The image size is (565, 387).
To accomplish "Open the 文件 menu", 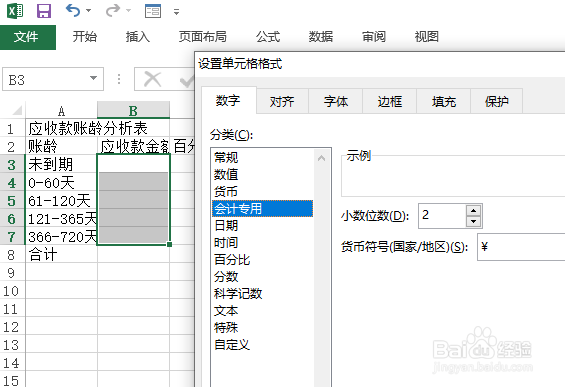I will pos(28,37).
